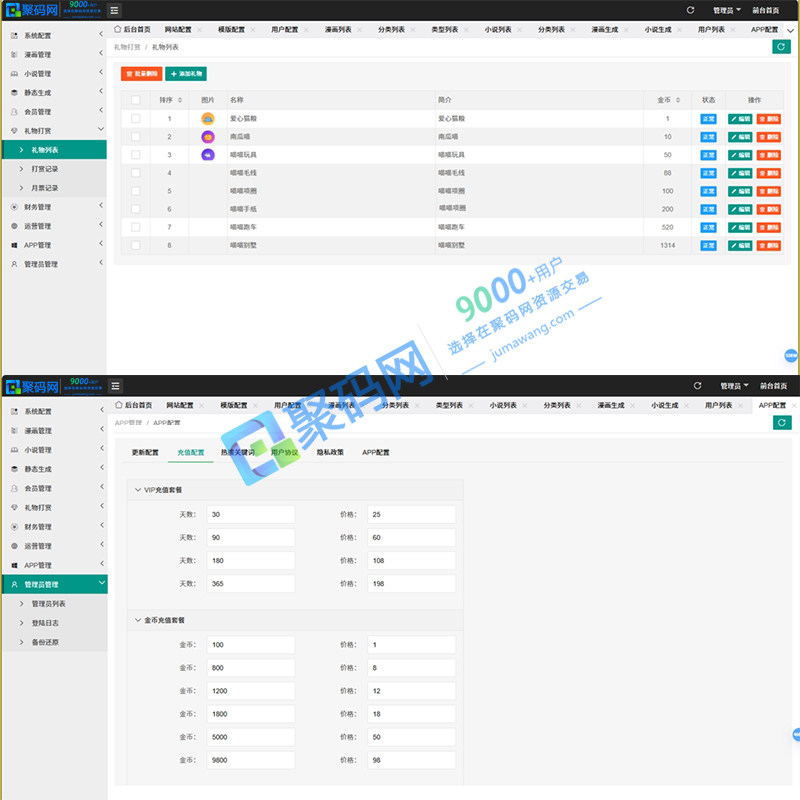Click header refresh icon on APP config page

pyautogui.click(x=697, y=386)
